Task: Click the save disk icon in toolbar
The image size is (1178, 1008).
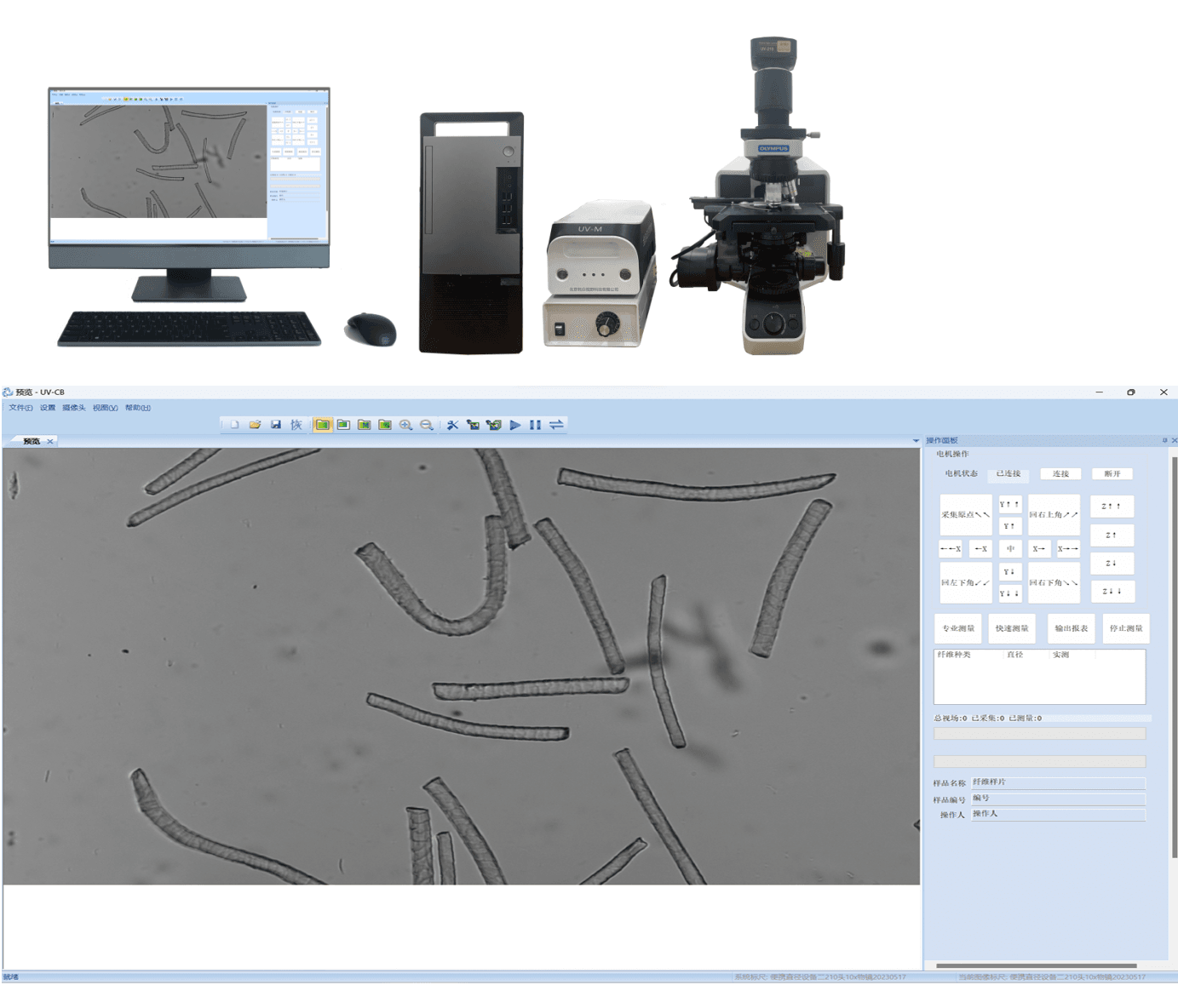Action: click(x=276, y=425)
